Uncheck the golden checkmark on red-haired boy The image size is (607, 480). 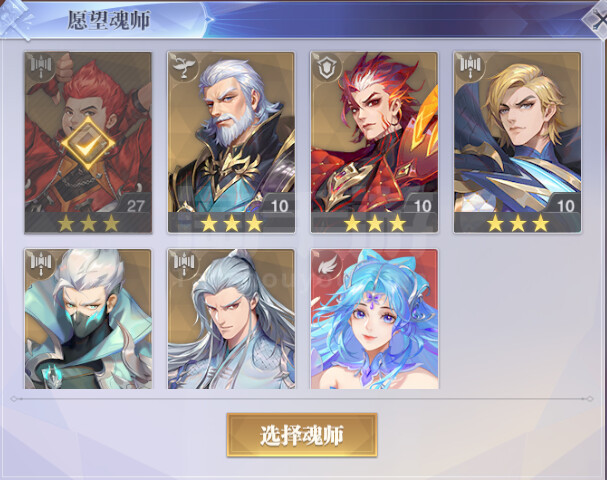[88, 144]
